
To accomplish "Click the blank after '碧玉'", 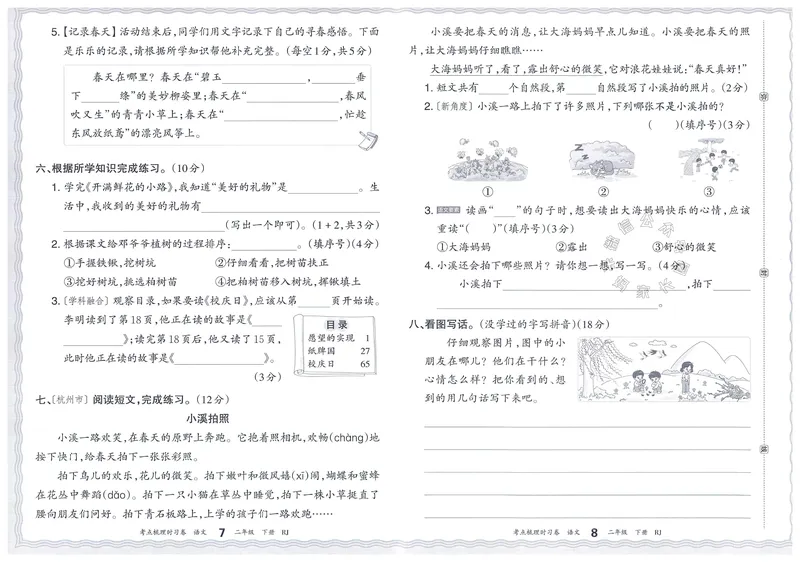I will pyautogui.click(x=264, y=79).
